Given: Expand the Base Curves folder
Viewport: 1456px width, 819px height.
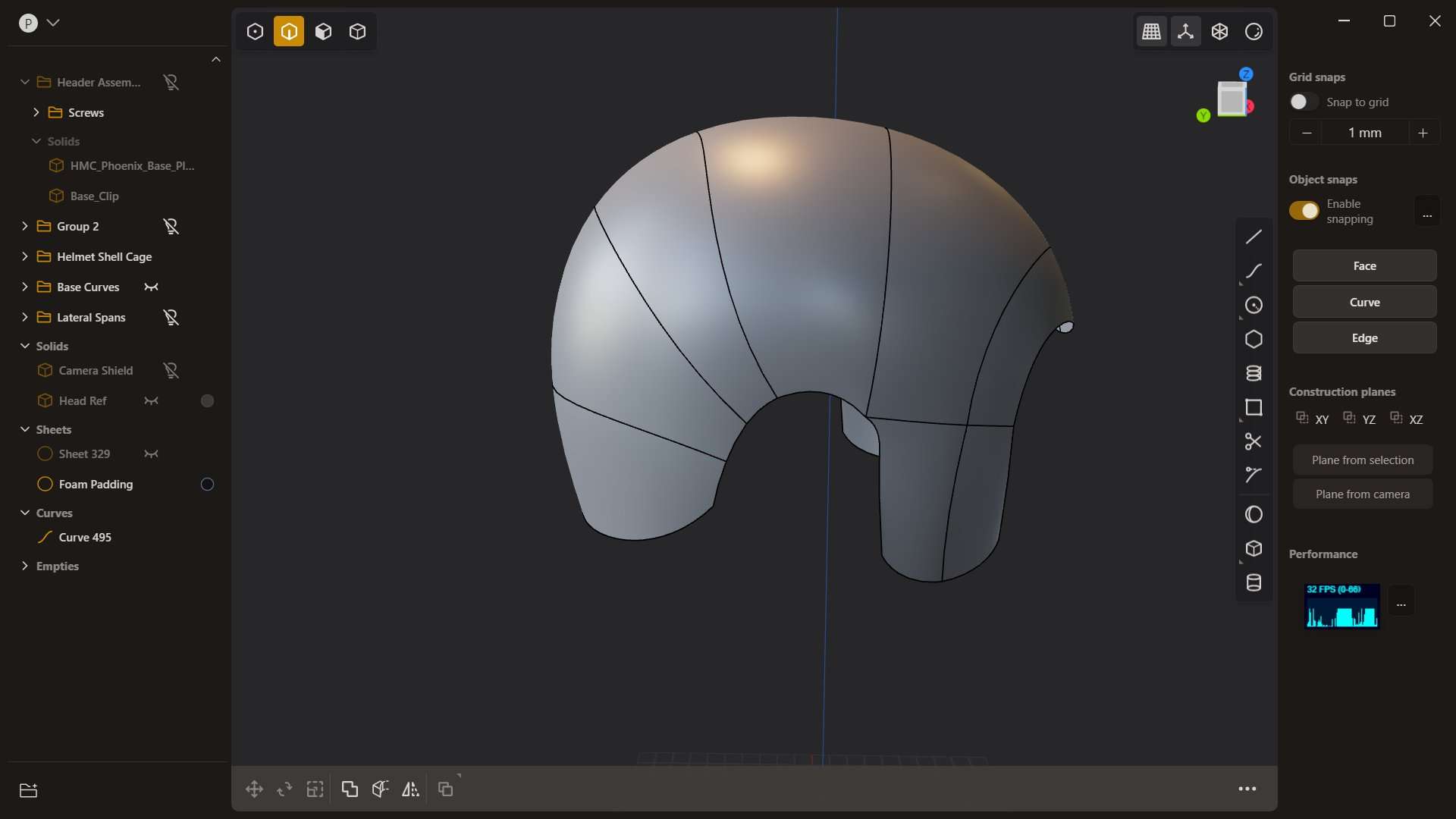Looking at the screenshot, I should 24,287.
